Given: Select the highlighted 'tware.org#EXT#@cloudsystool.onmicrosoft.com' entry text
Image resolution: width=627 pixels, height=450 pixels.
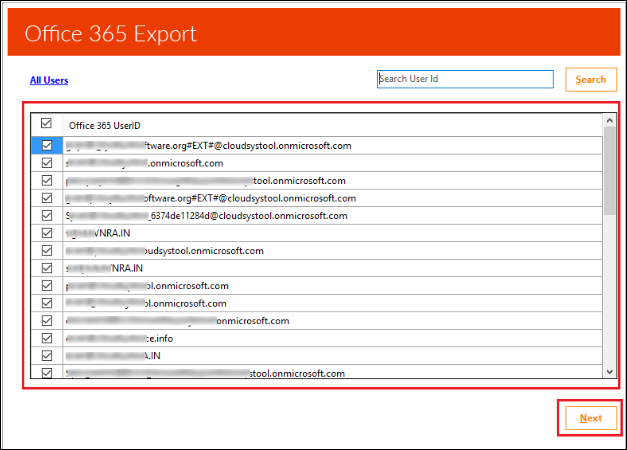Looking at the screenshot, I should [208, 146].
